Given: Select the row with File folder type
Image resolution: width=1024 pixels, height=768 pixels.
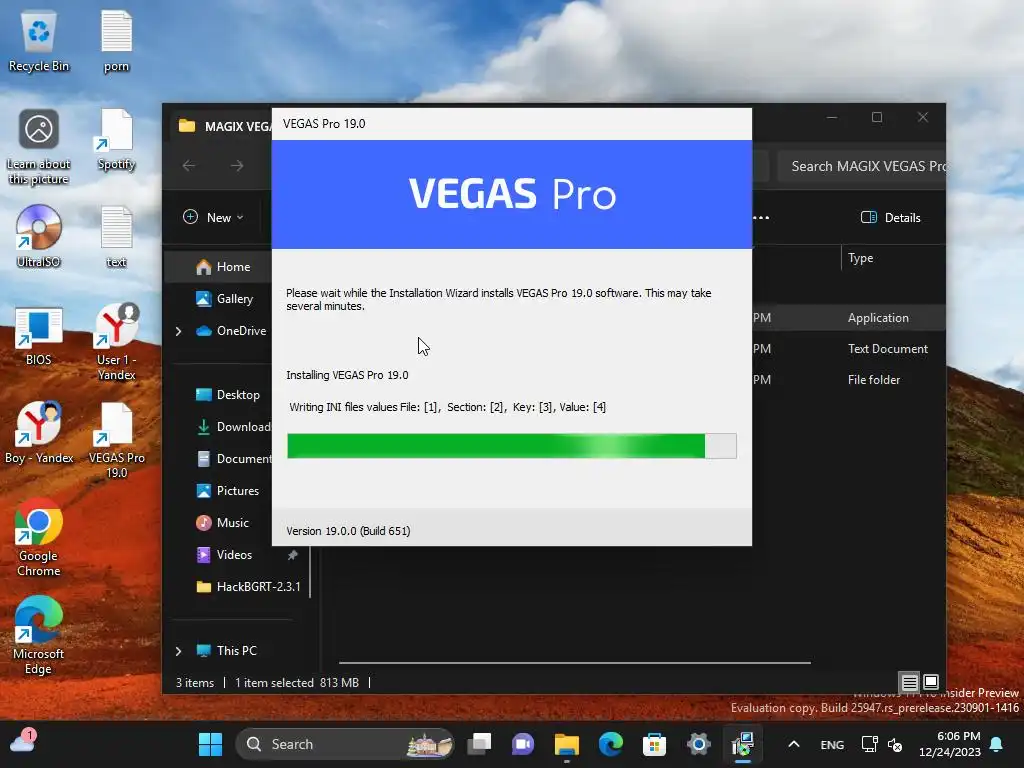Looking at the screenshot, I should pos(848,379).
